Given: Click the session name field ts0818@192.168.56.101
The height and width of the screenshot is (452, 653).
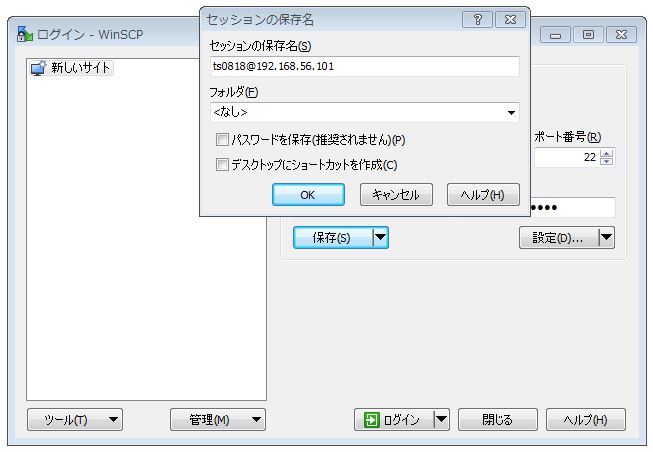Looking at the screenshot, I should [x=364, y=66].
